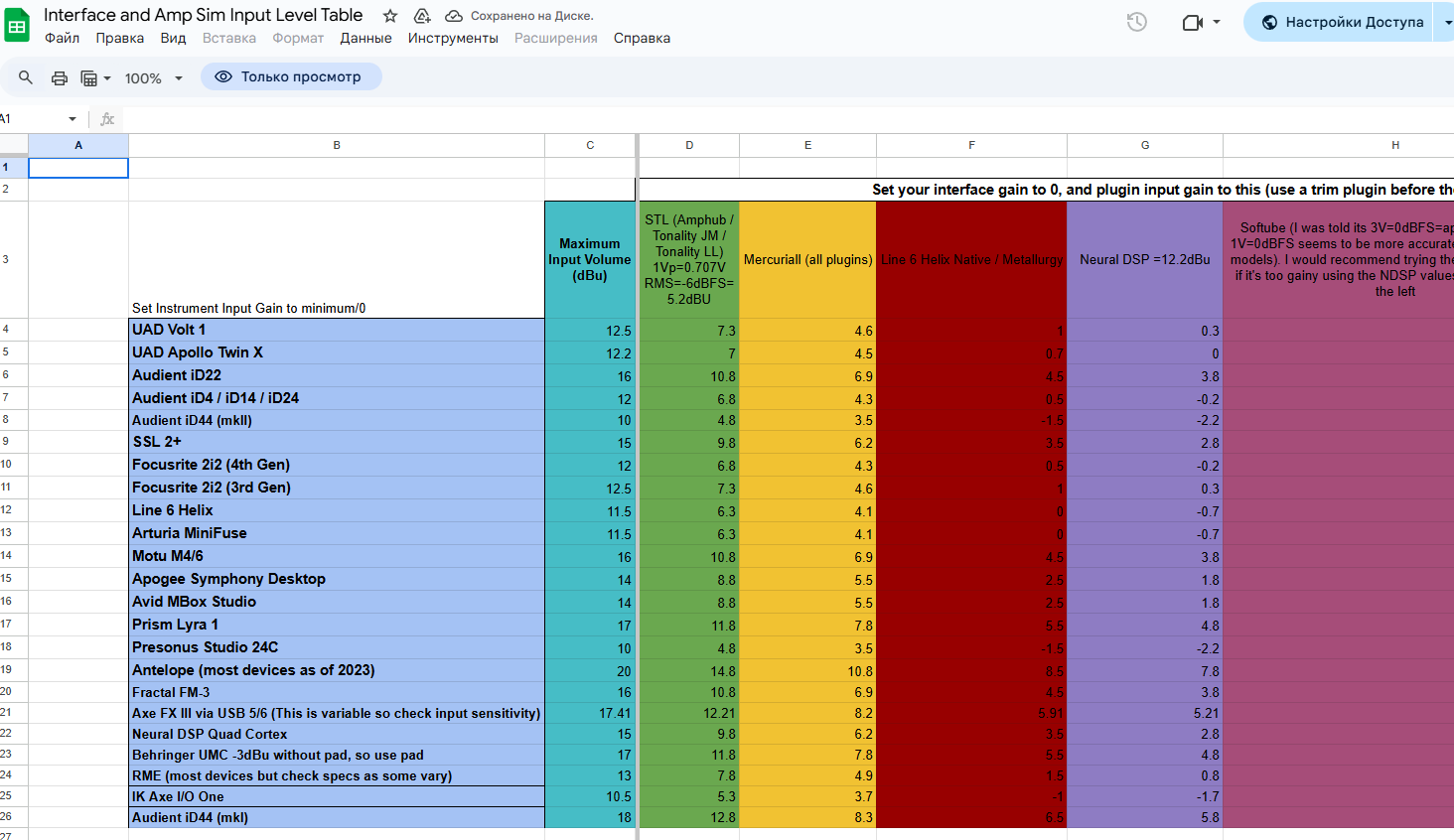This screenshot has height=840, width=1454.
Task: Click the STL (Amphub / Tonality) header cell
Action: (689, 259)
